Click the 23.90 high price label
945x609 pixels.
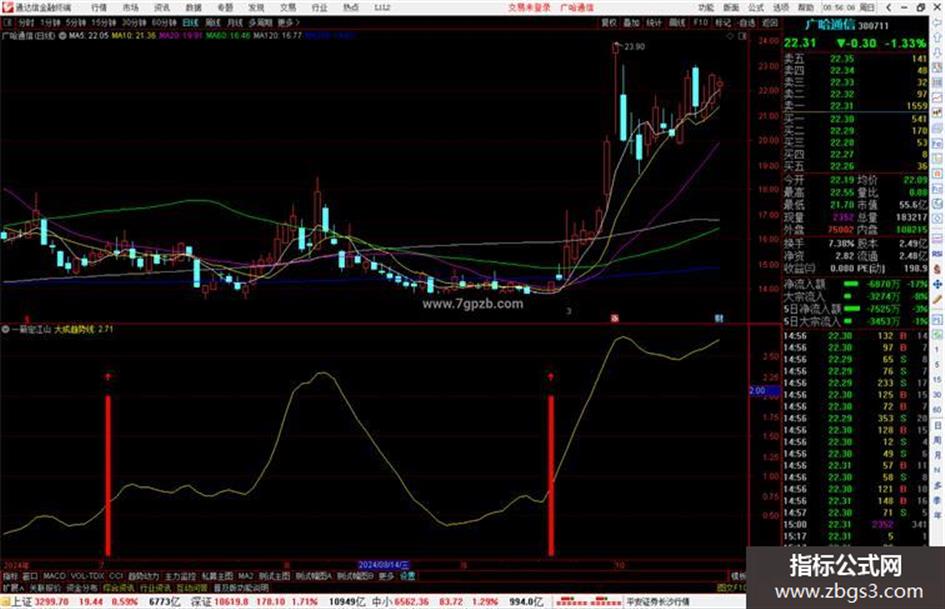click(x=635, y=46)
